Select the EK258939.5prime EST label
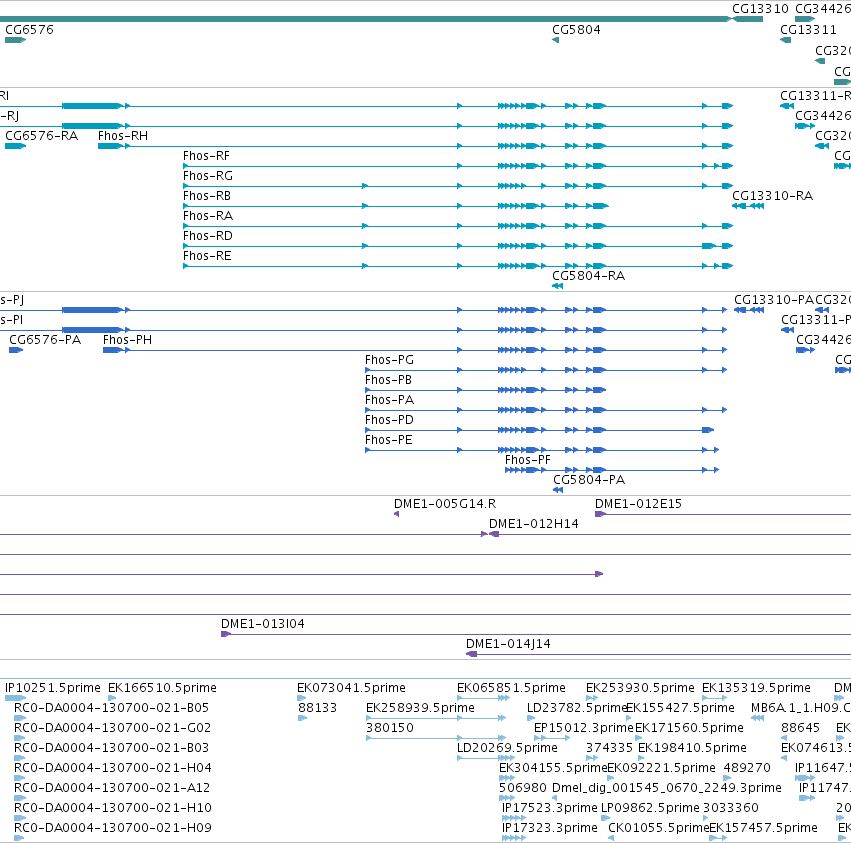 point(420,708)
